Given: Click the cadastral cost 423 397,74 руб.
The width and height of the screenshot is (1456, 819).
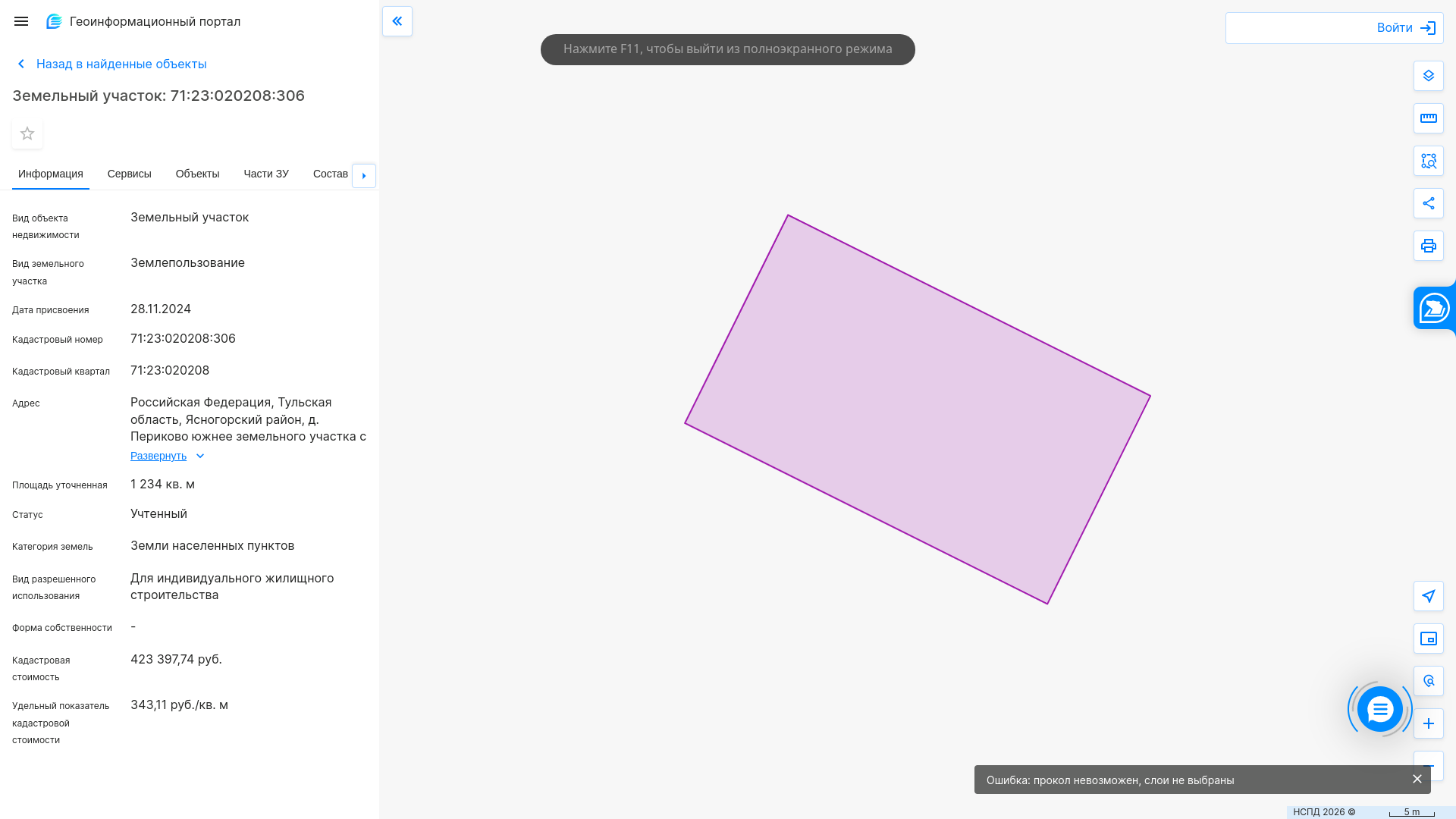Looking at the screenshot, I should 176,659.
